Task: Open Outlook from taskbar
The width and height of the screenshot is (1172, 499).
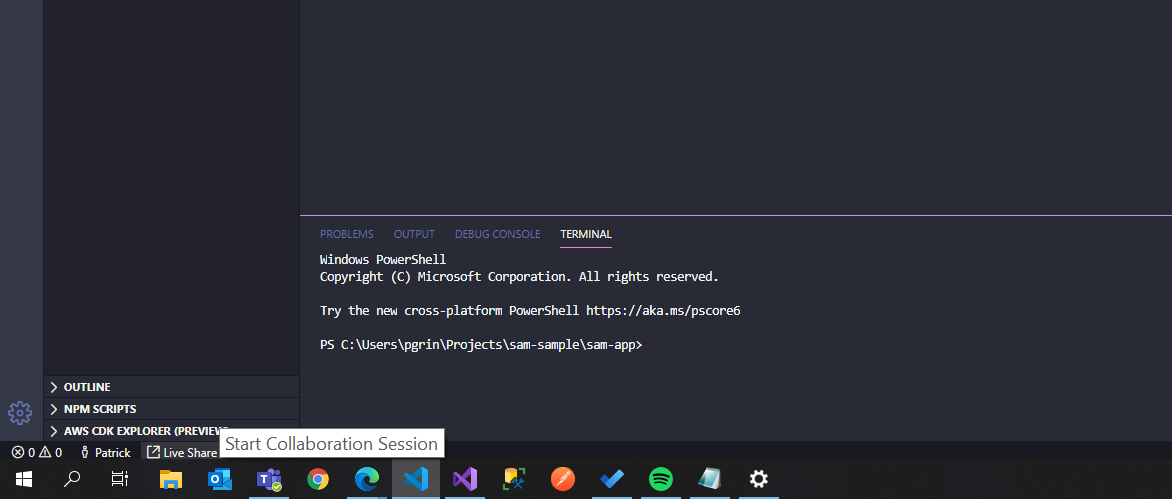Action: point(220,479)
